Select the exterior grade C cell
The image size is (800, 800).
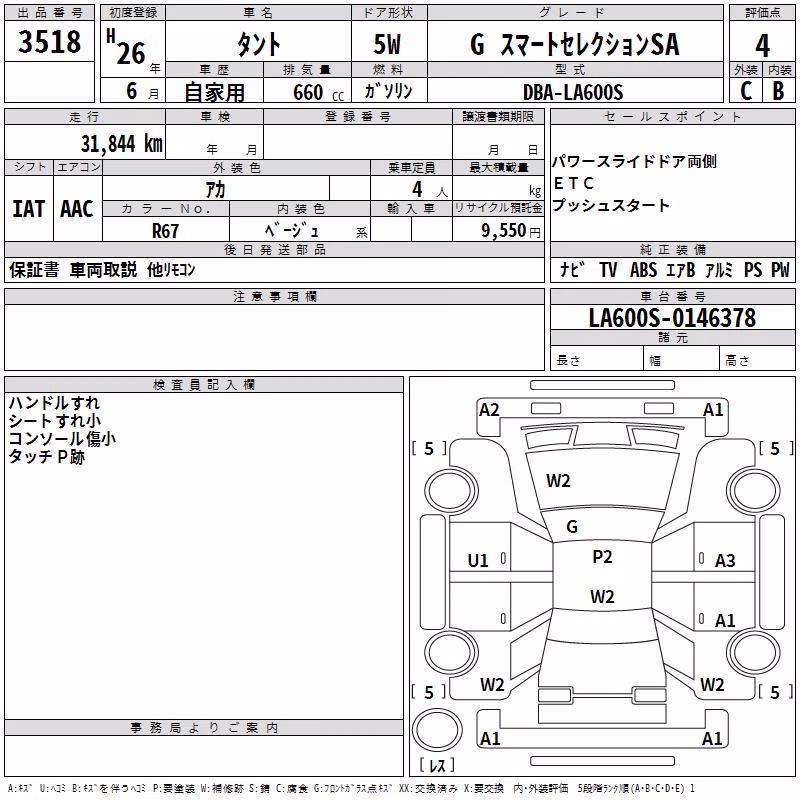coord(745,90)
